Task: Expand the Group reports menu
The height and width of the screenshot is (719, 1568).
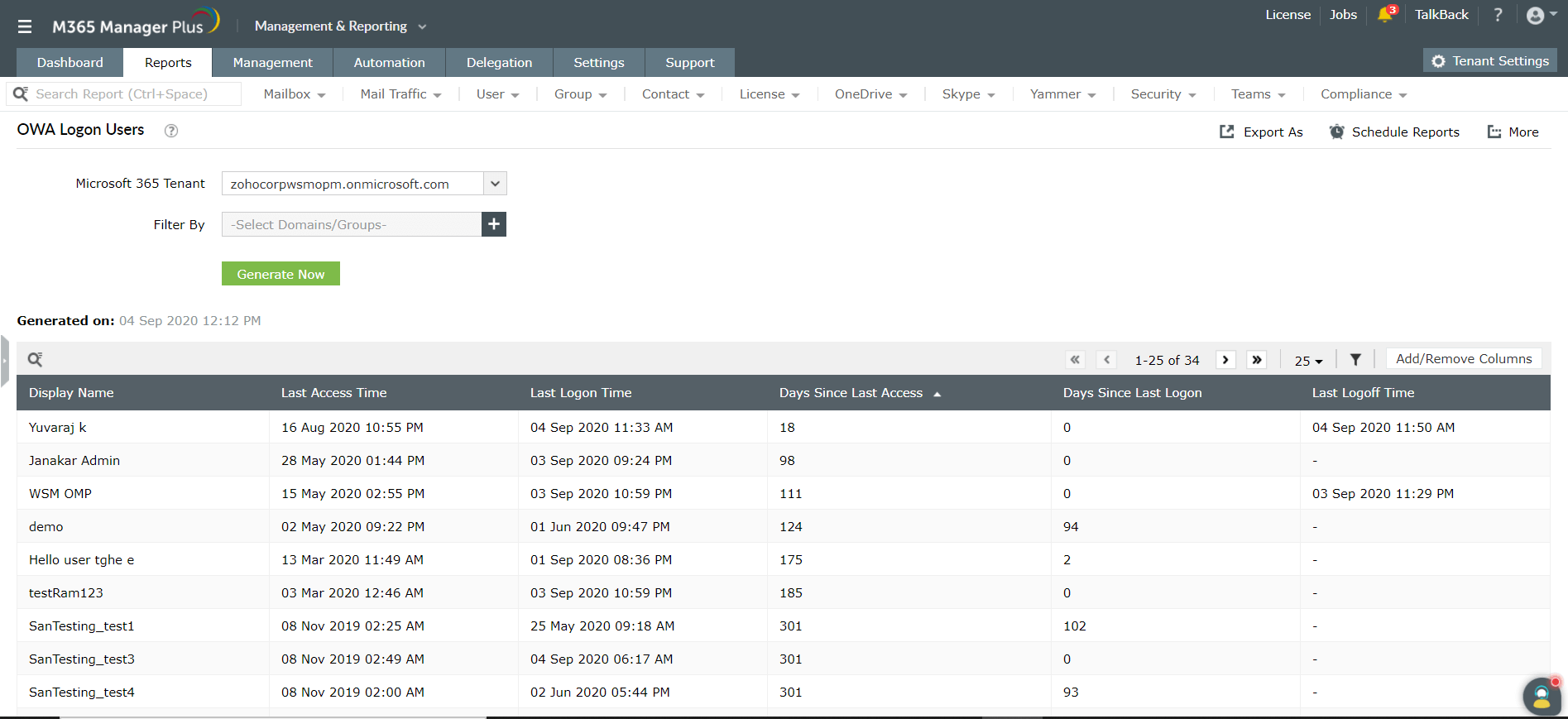Action: pos(580,94)
